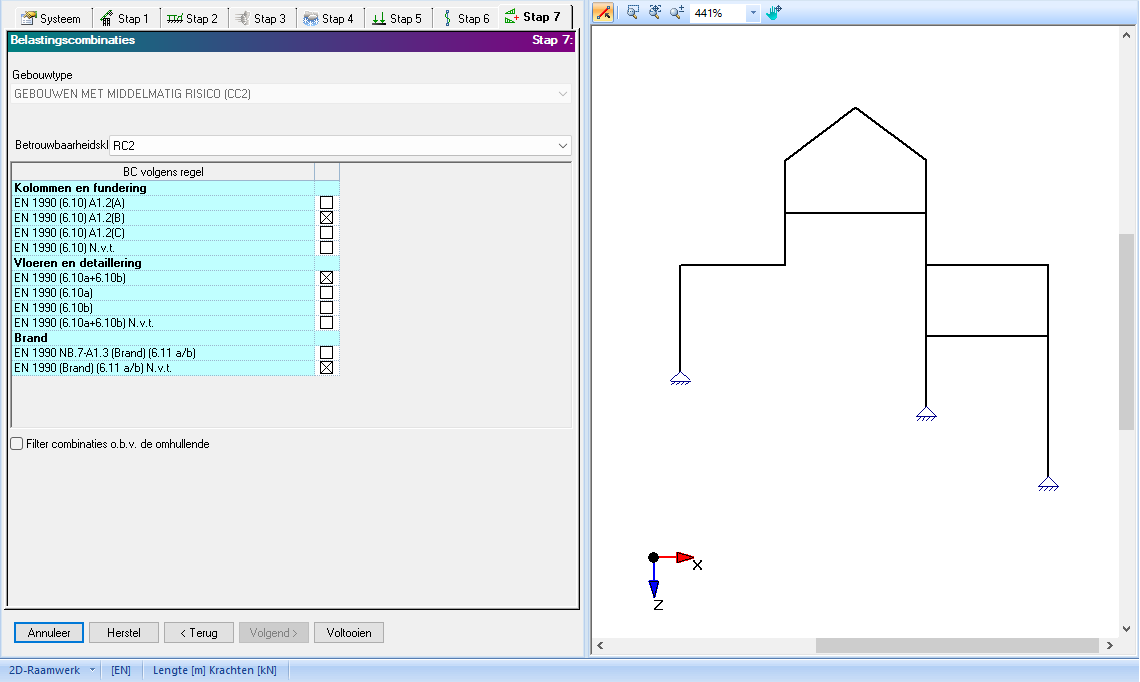Select the Kolommen en fundering group row
1140x682 pixels.
tap(163, 188)
